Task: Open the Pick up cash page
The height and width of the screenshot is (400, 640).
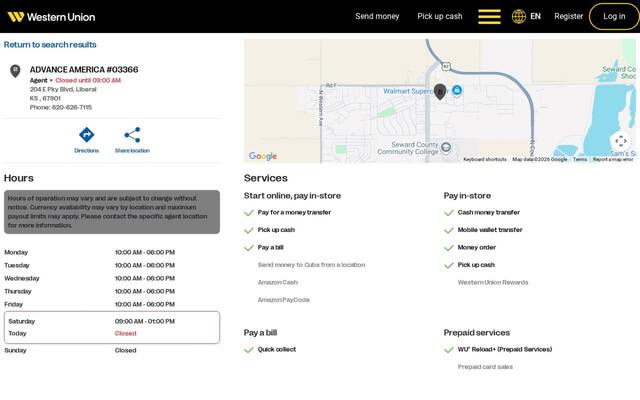Action: [440, 16]
